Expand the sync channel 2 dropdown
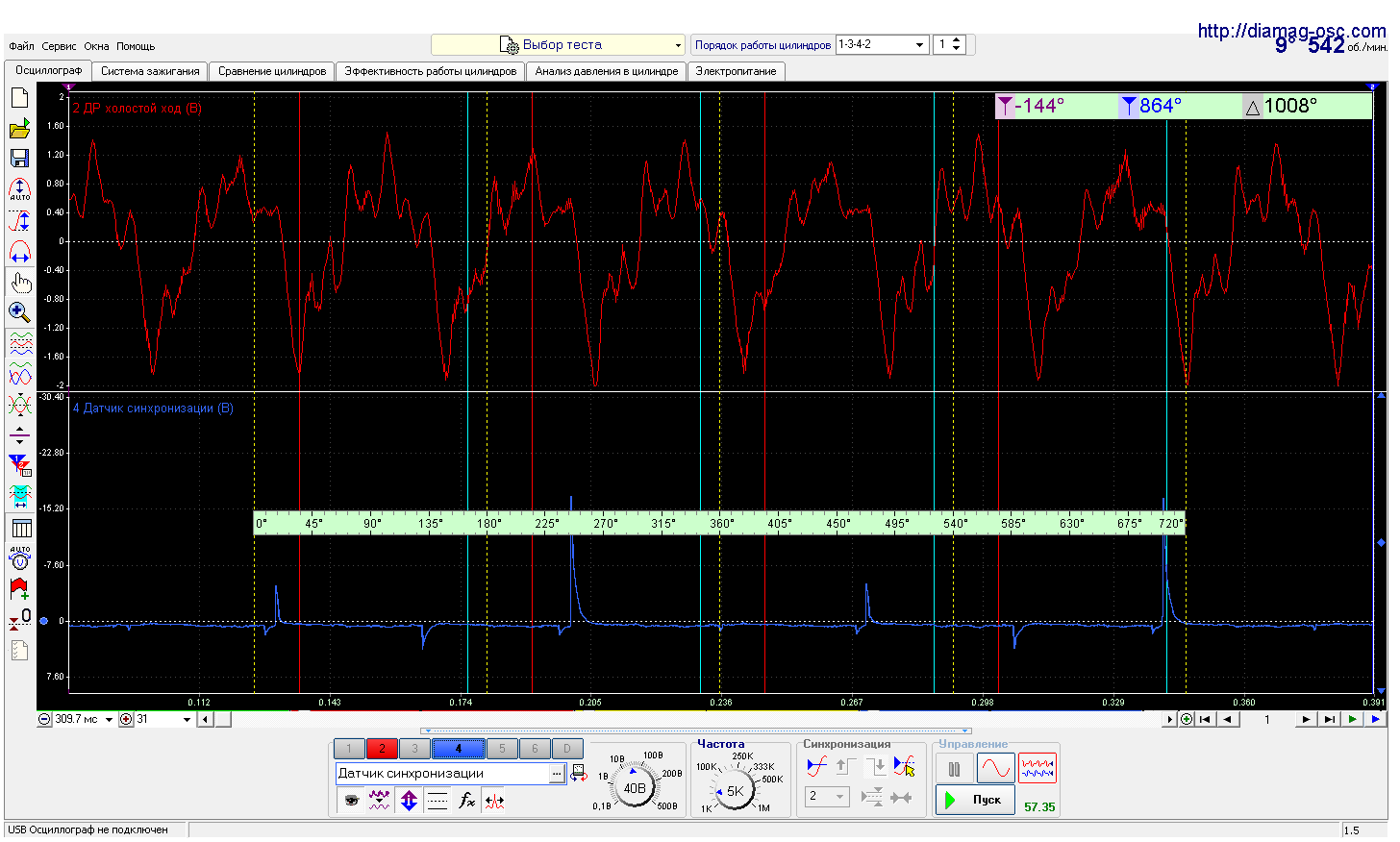The width and height of the screenshot is (1400, 842). pyautogui.click(x=839, y=796)
